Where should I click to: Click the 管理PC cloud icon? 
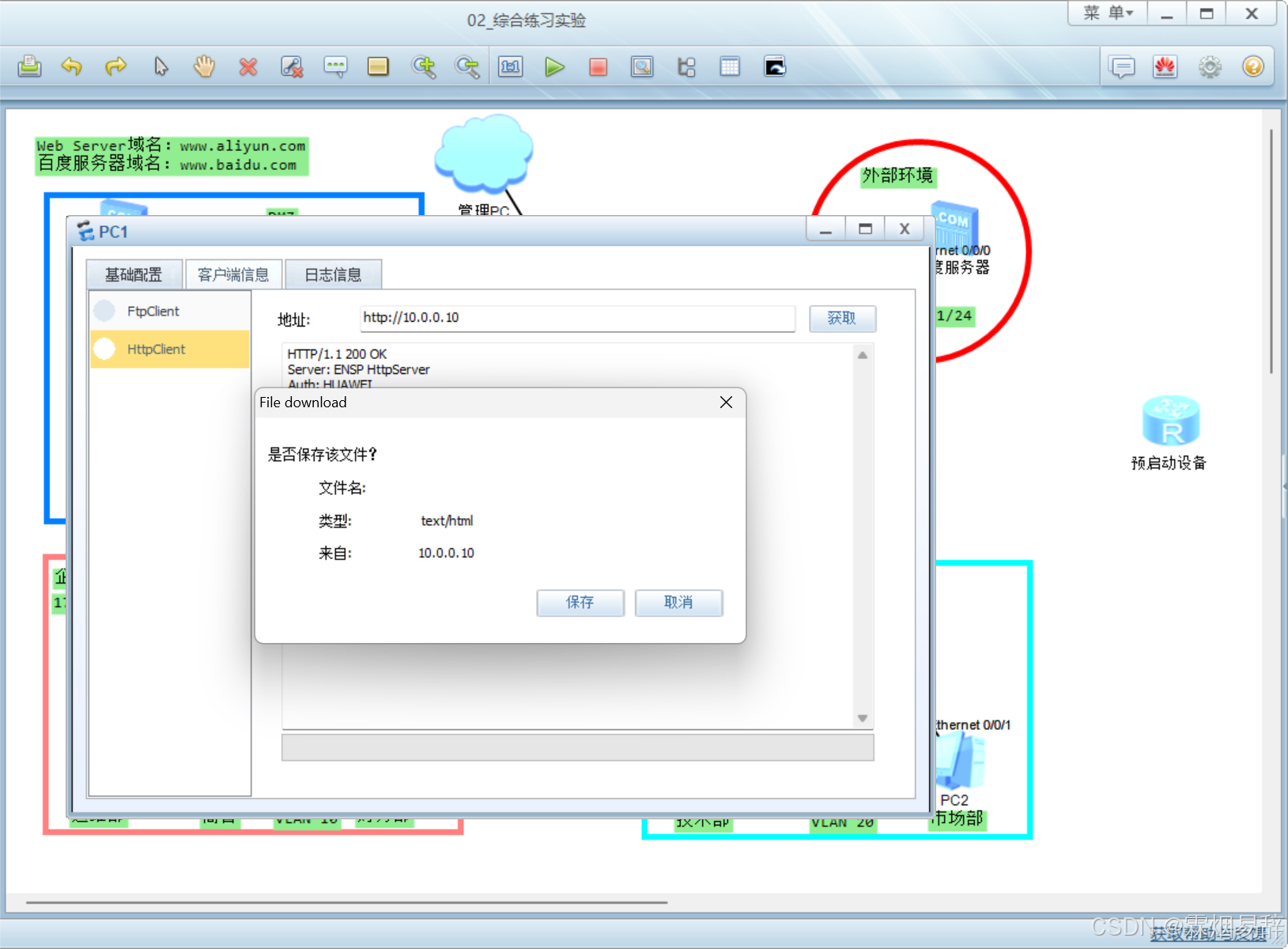[x=483, y=153]
